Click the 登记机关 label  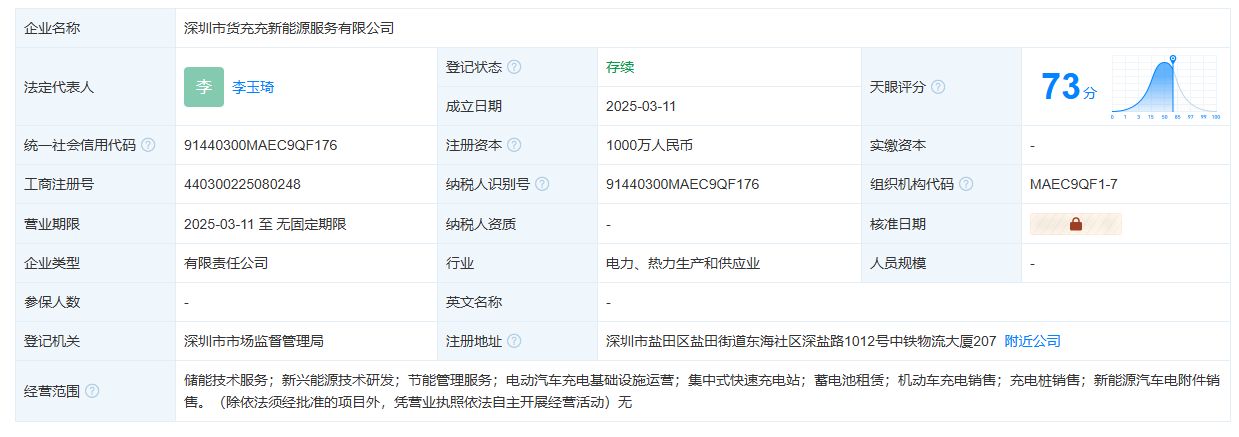click(52, 341)
